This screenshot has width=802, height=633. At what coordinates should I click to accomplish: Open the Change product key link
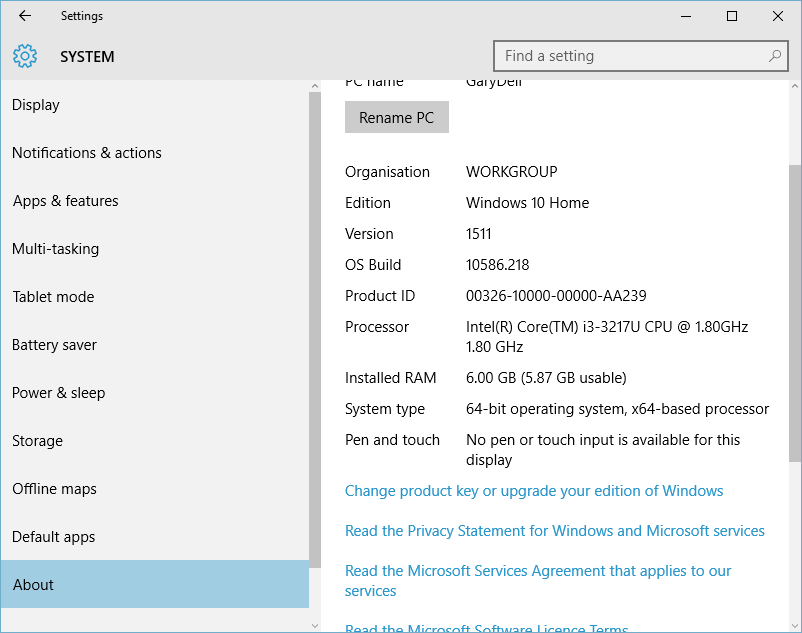[534, 491]
